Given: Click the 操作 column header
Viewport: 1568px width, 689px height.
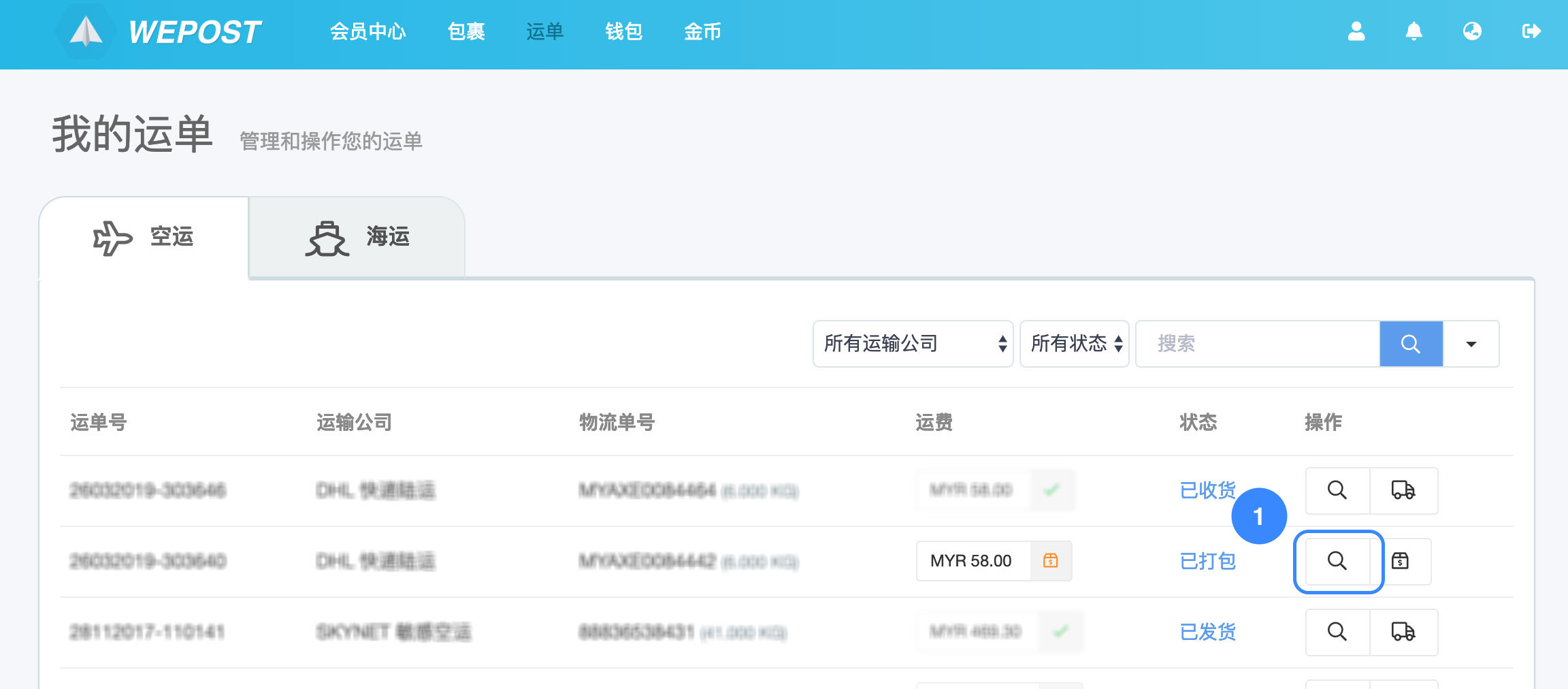Looking at the screenshot, I should (1323, 422).
